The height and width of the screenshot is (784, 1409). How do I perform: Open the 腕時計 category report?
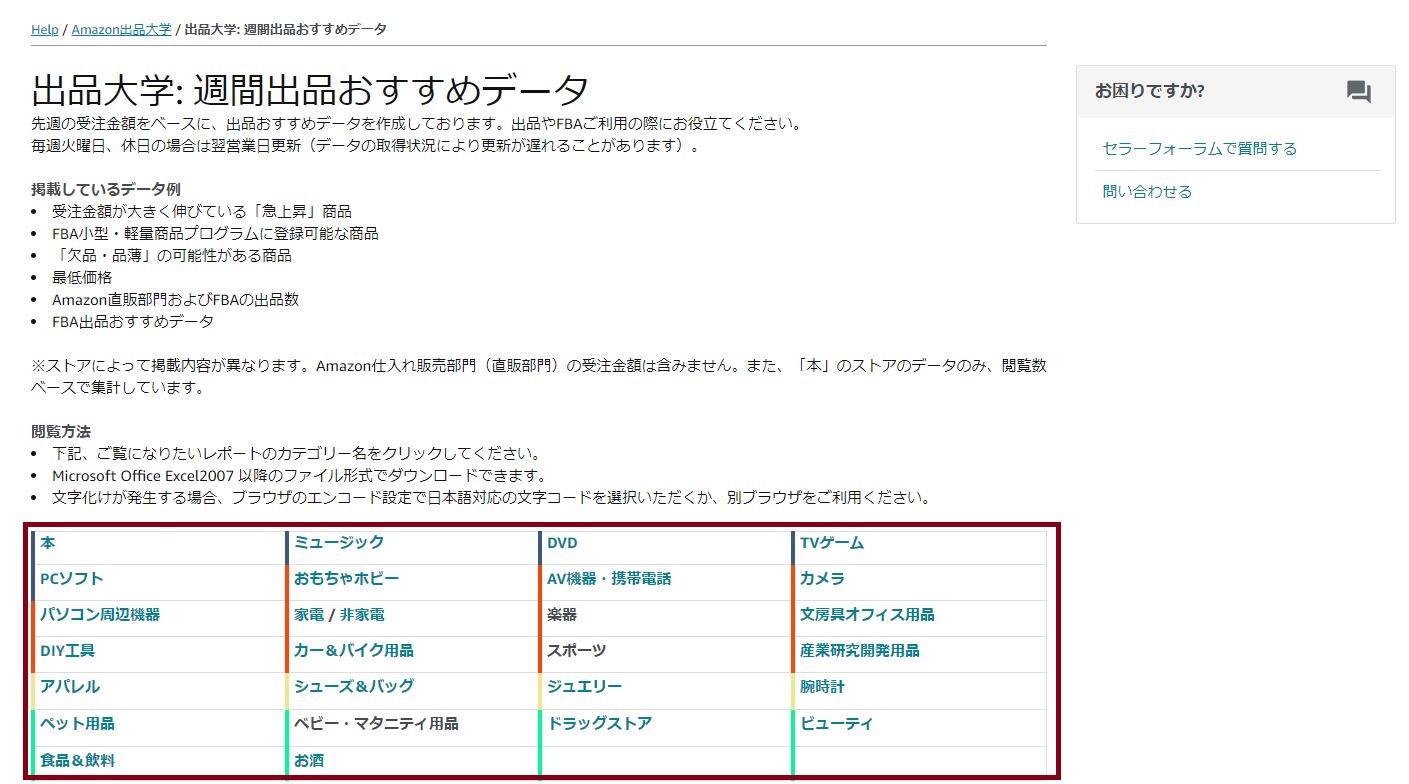tap(822, 687)
